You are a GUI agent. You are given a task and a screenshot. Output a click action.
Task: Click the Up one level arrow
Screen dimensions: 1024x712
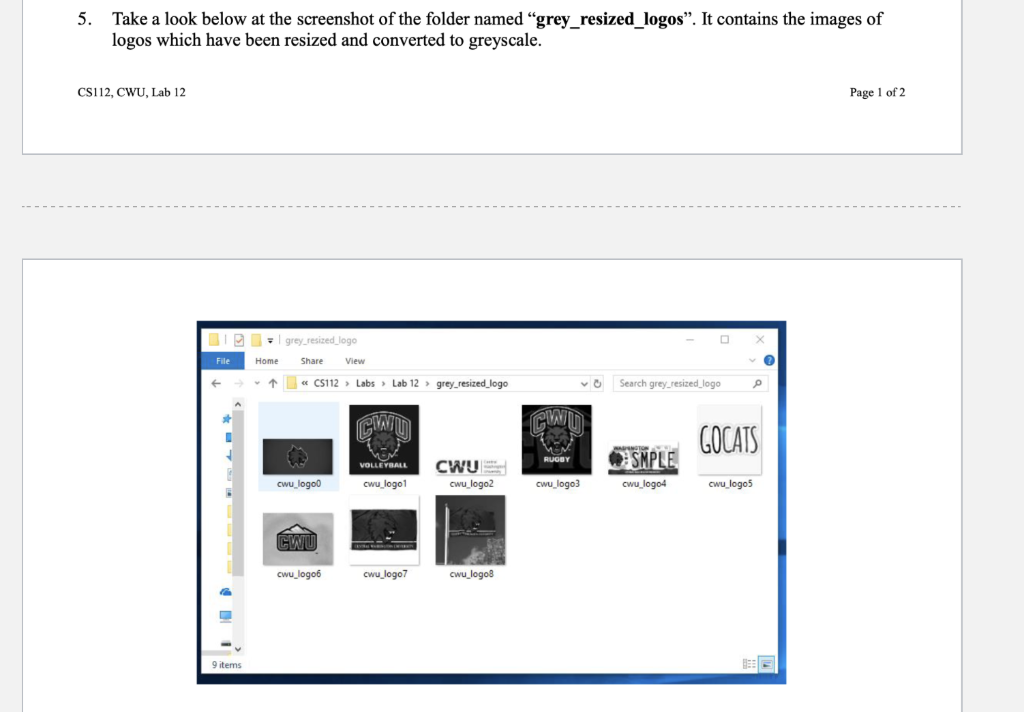pyautogui.click(x=272, y=383)
